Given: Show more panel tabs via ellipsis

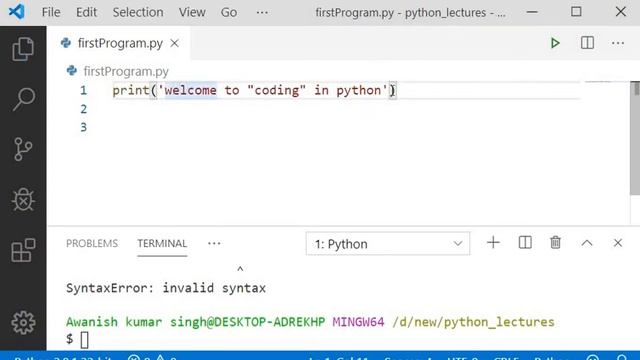Looking at the screenshot, I should click(x=214, y=244).
